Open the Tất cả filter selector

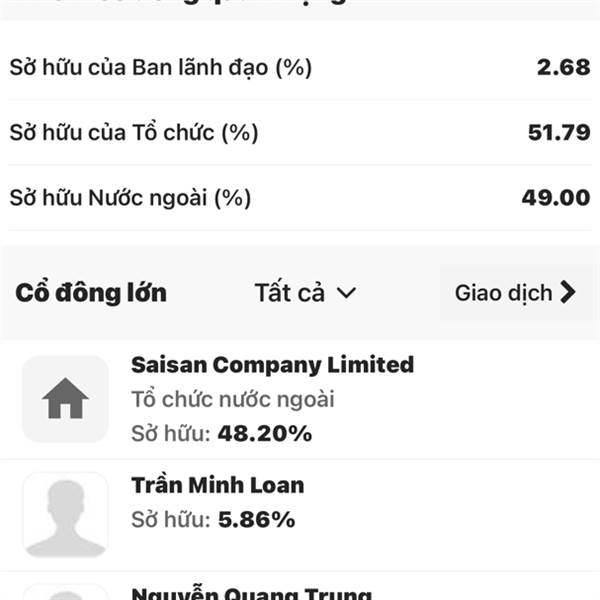305,293
